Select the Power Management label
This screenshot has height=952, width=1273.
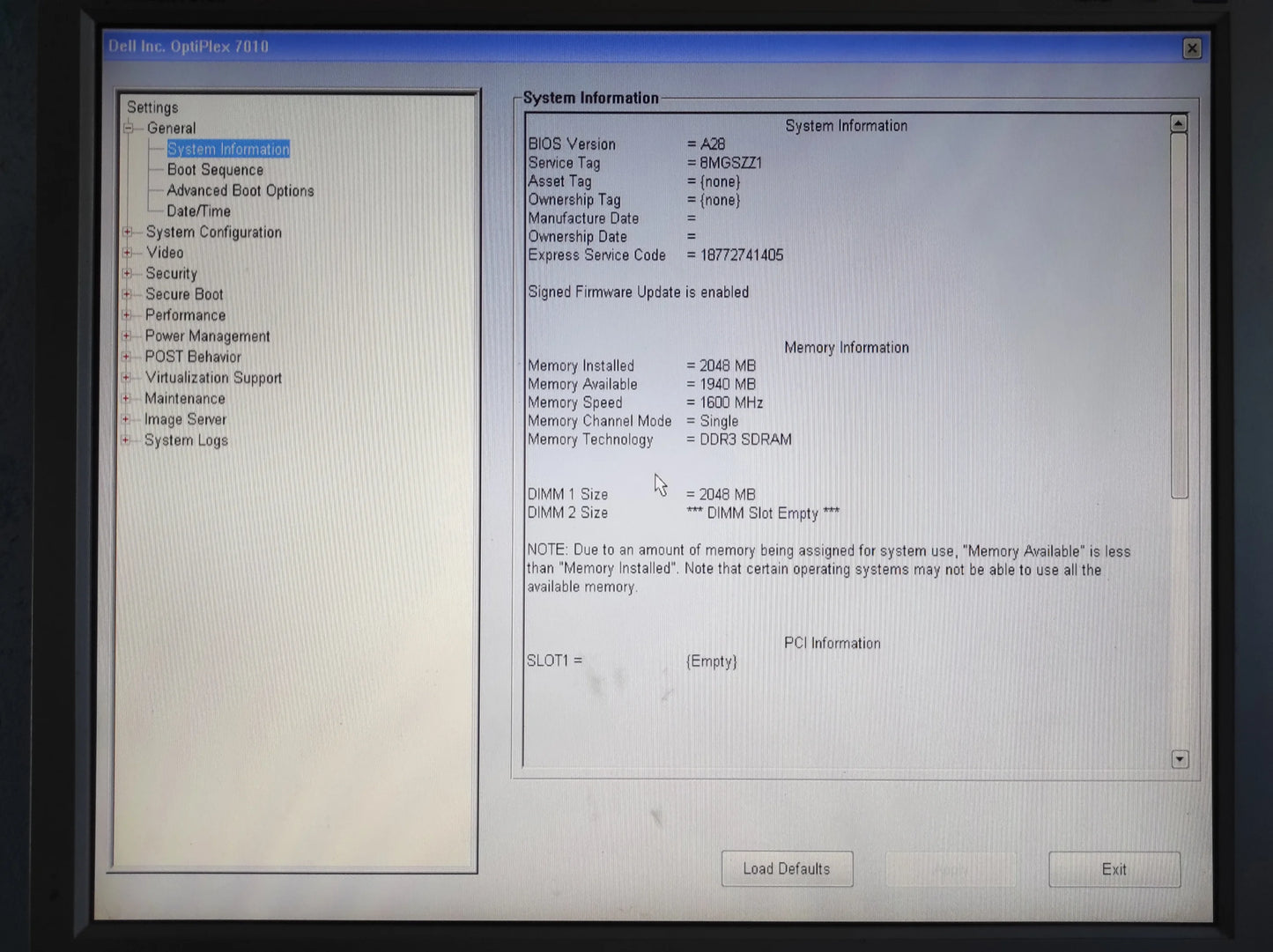(x=207, y=336)
